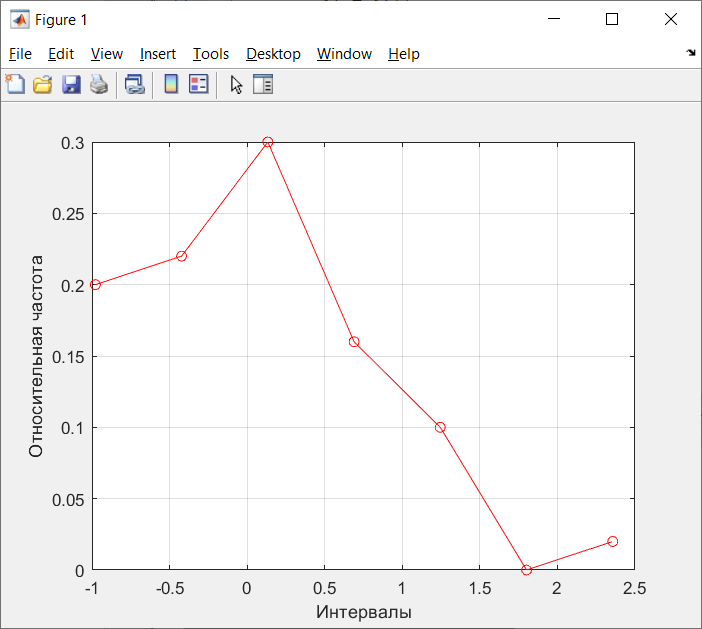Select the last data marker at 0.02
Image resolution: width=702 pixels, height=629 pixels.
pos(612,541)
